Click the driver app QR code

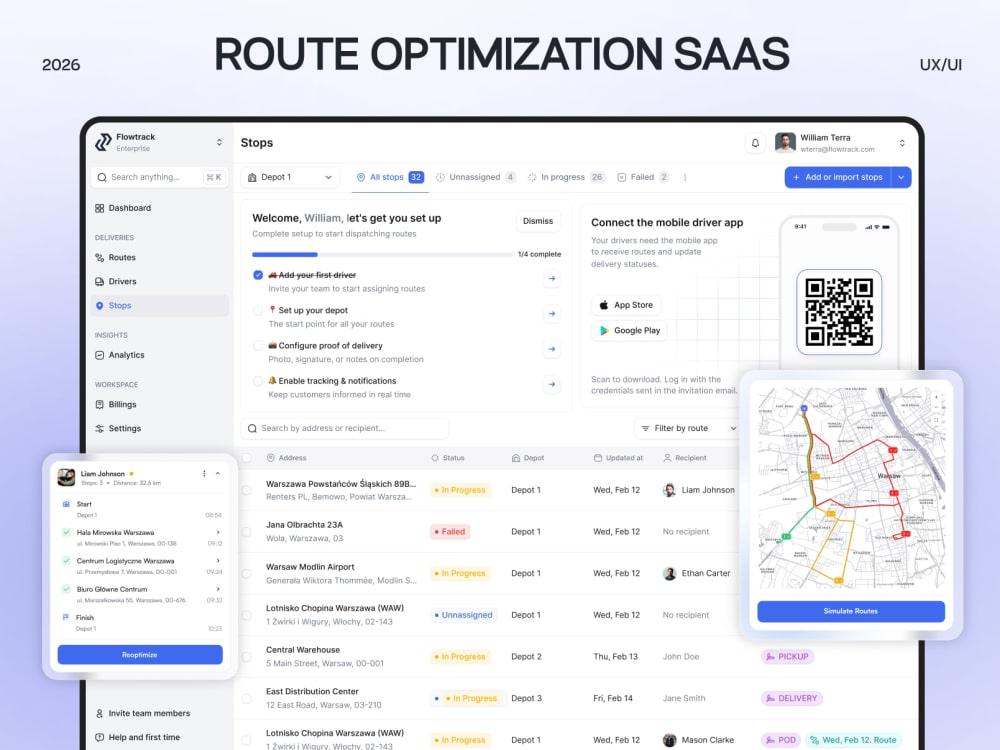(x=839, y=312)
